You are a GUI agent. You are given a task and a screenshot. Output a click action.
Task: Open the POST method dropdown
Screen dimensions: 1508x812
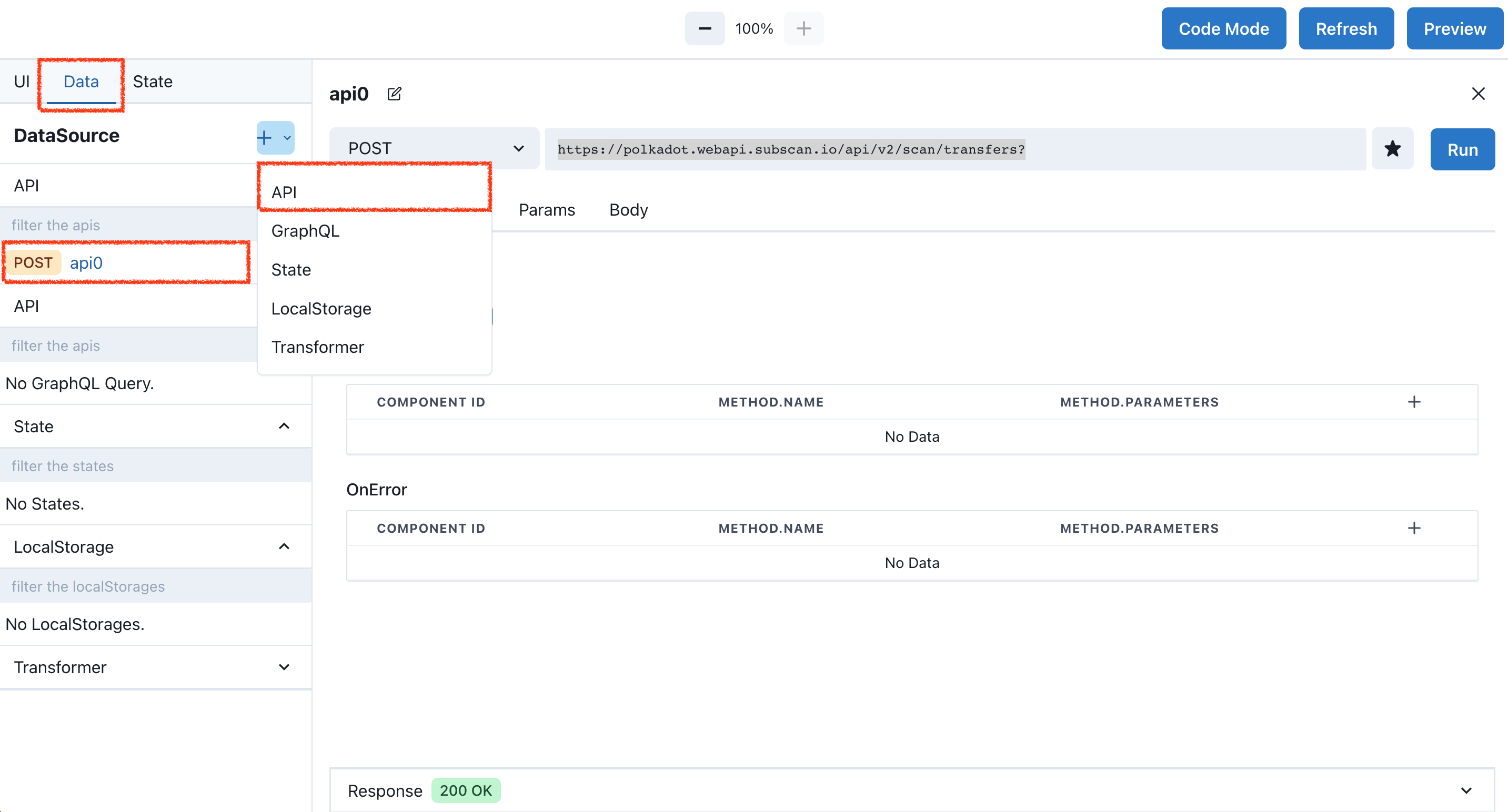435,149
